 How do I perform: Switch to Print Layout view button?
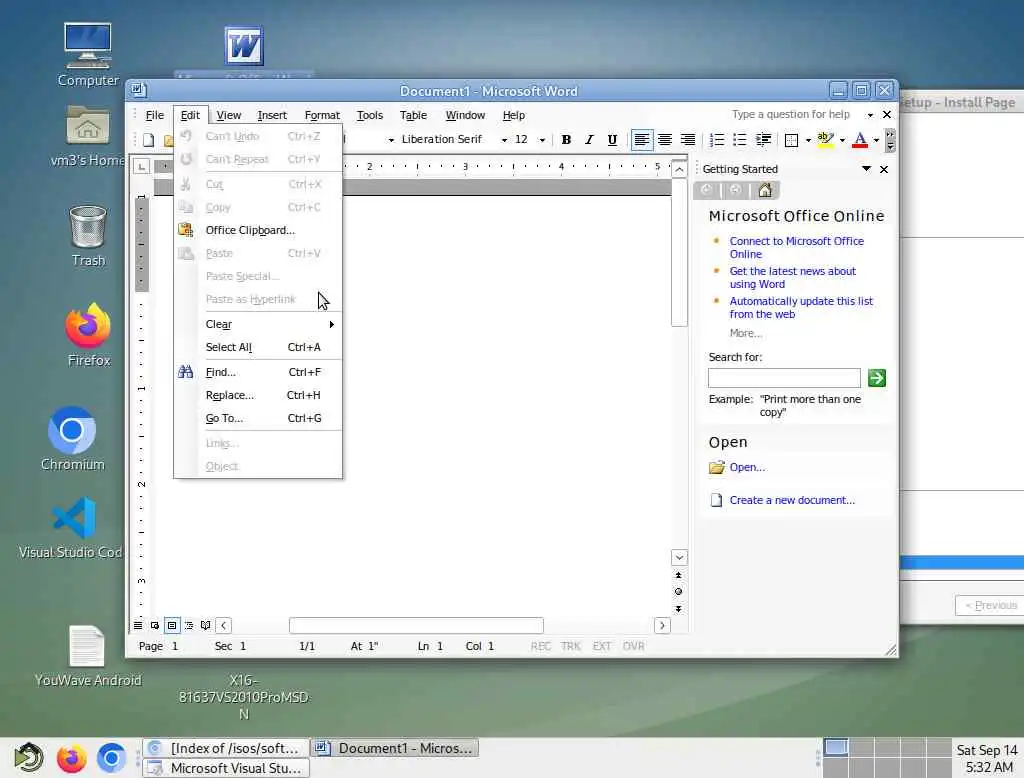[x=172, y=625]
